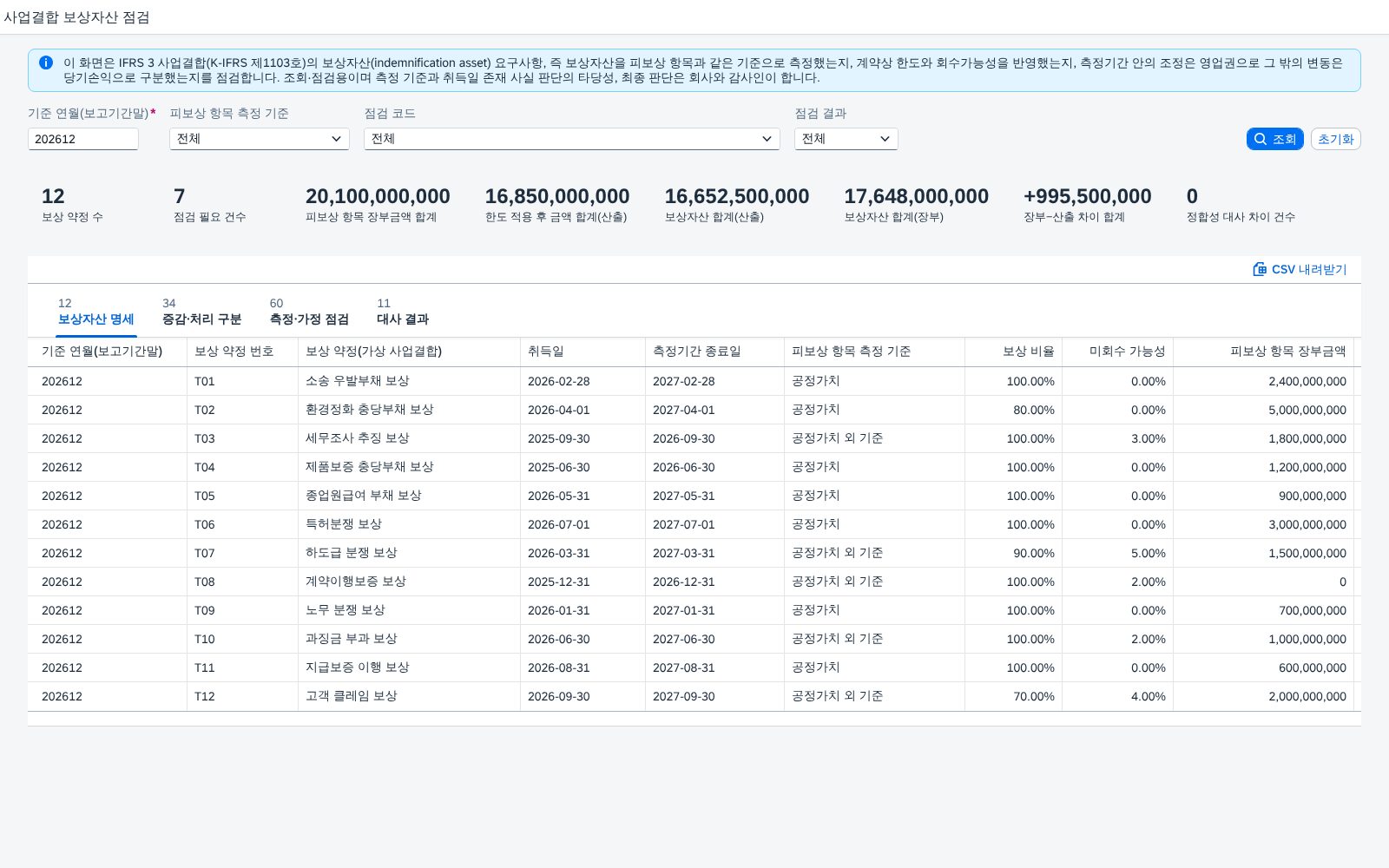The height and width of the screenshot is (868, 1389).
Task: Switch to the 보상자산 명세 tab
Action: [95, 312]
